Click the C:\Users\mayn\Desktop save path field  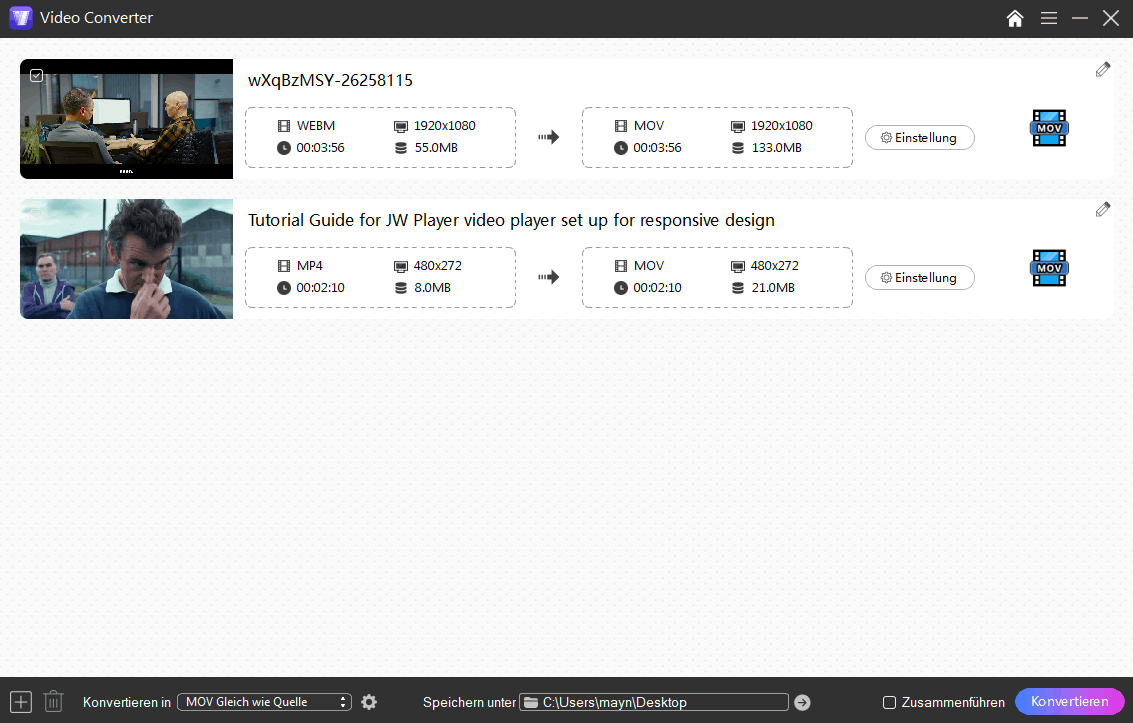(x=654, y=702)
